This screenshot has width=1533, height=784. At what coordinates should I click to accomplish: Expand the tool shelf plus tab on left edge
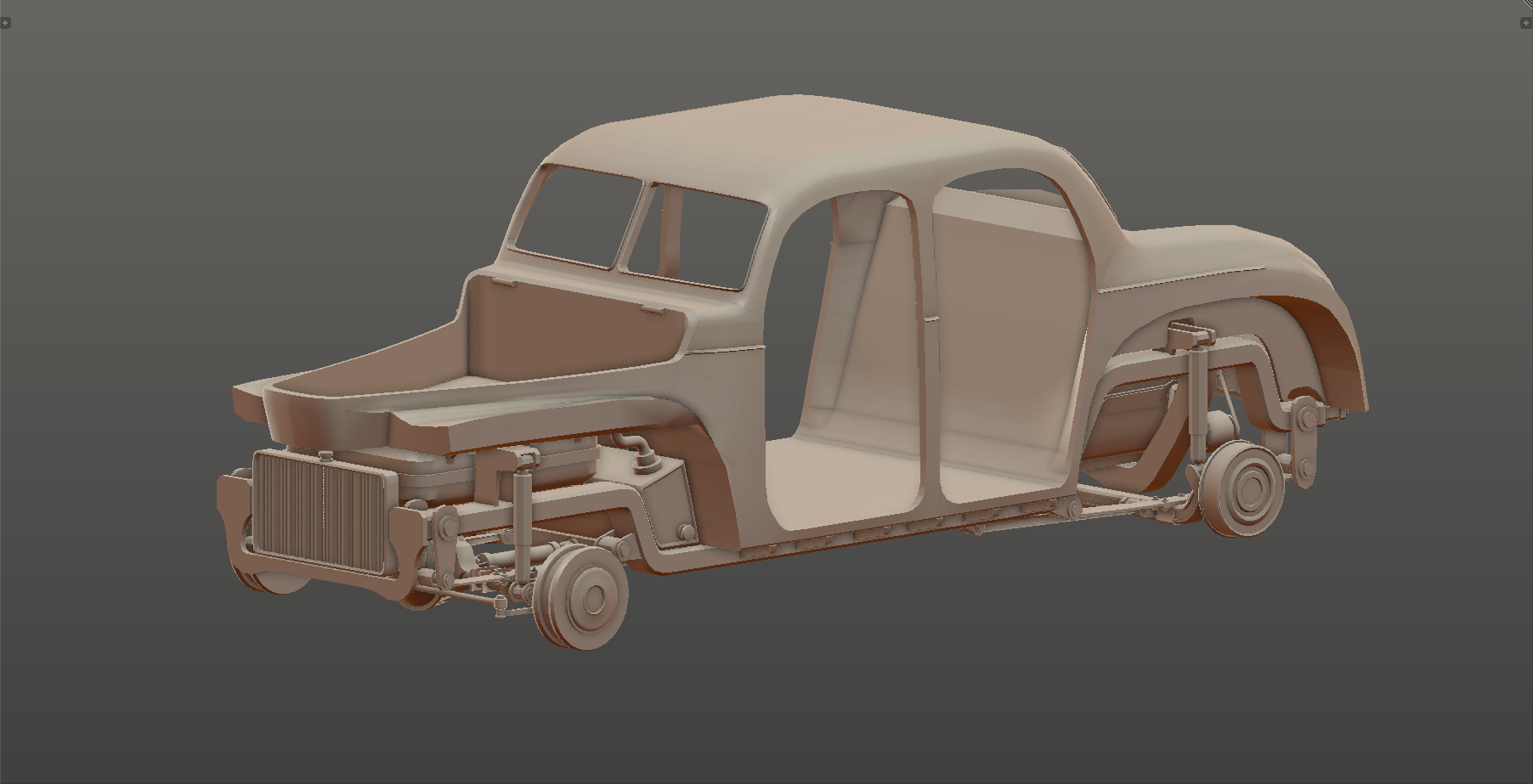click(x=5, y=23)
